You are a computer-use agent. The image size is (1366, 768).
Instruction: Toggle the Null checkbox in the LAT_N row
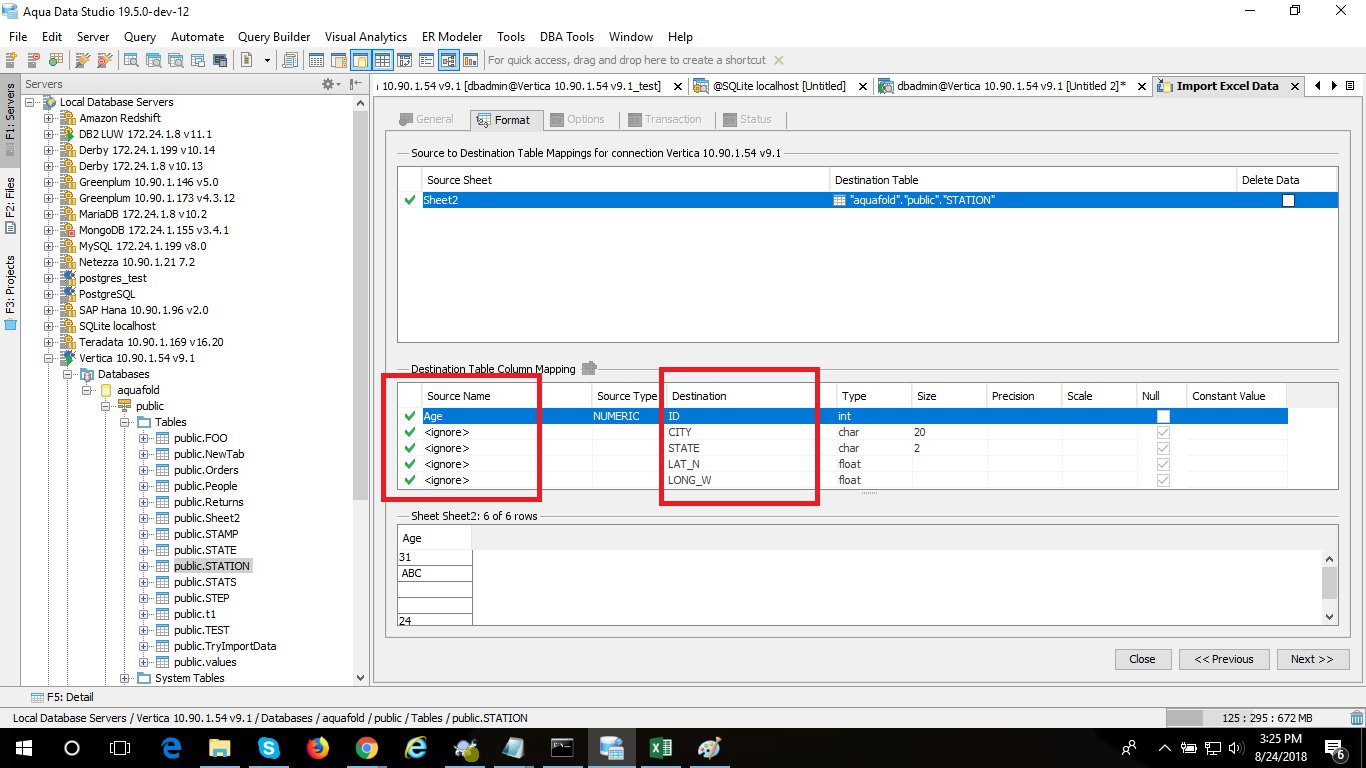pos(1163,464)
